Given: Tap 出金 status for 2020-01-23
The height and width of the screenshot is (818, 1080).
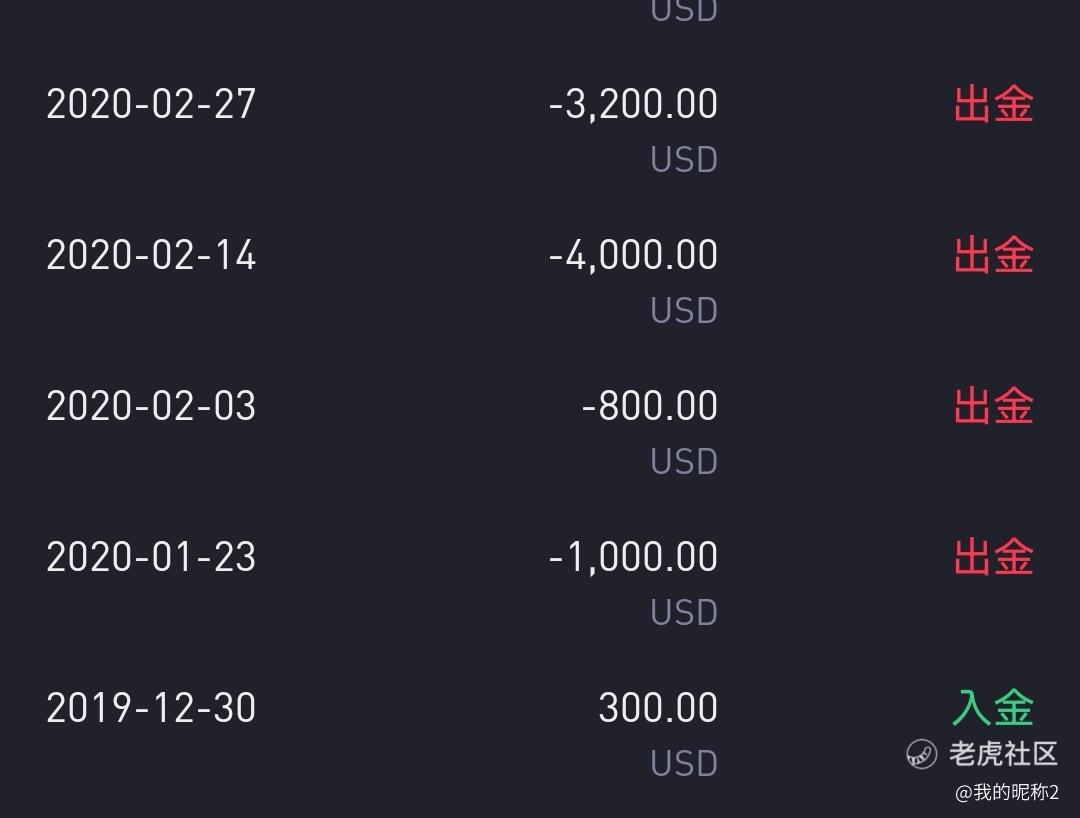Looking at the screenshot, I should [993, 557].
